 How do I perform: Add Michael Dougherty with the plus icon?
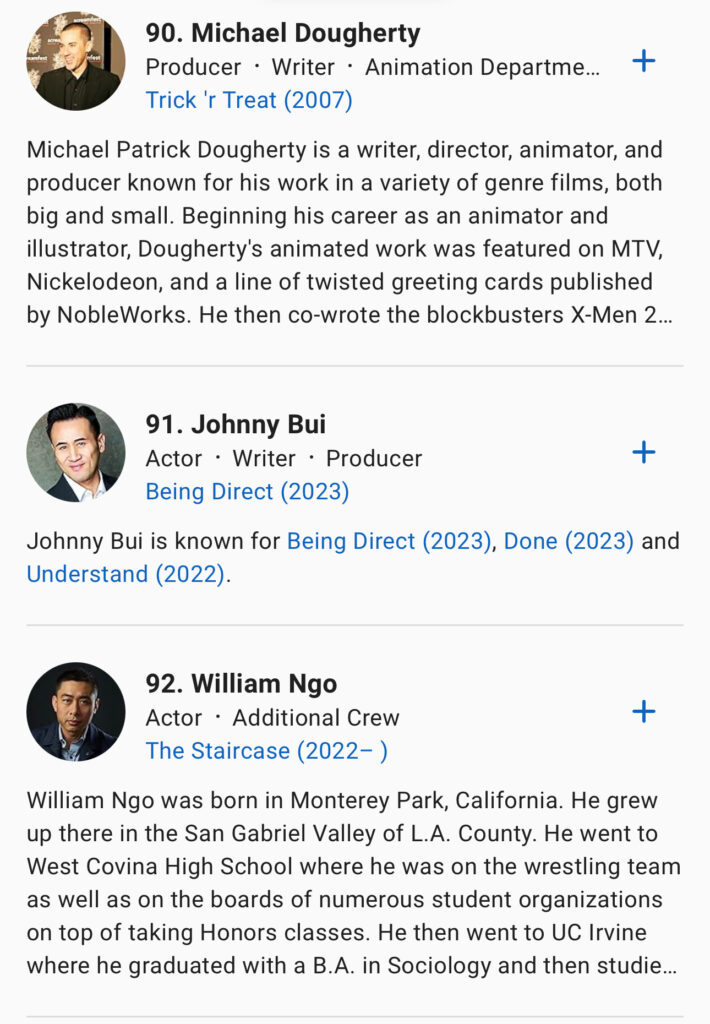coord(644,62)
